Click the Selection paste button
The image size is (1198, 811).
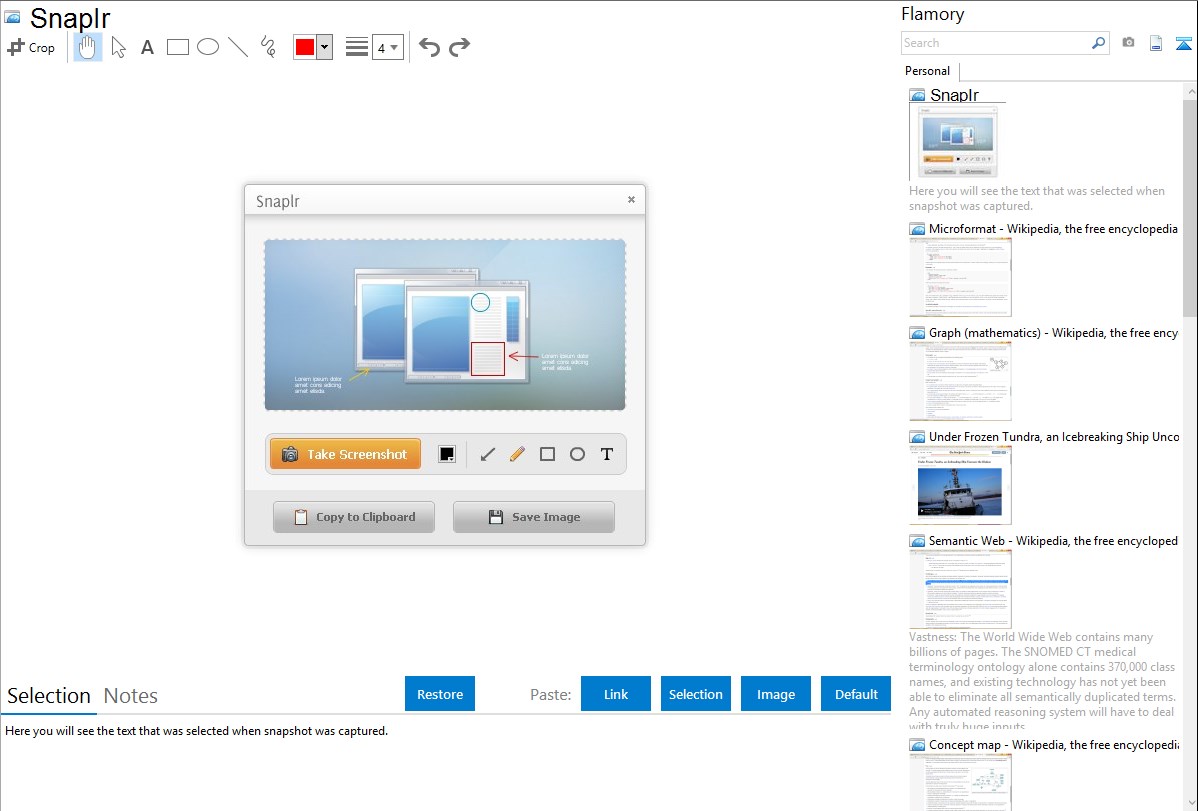[695, 694]
